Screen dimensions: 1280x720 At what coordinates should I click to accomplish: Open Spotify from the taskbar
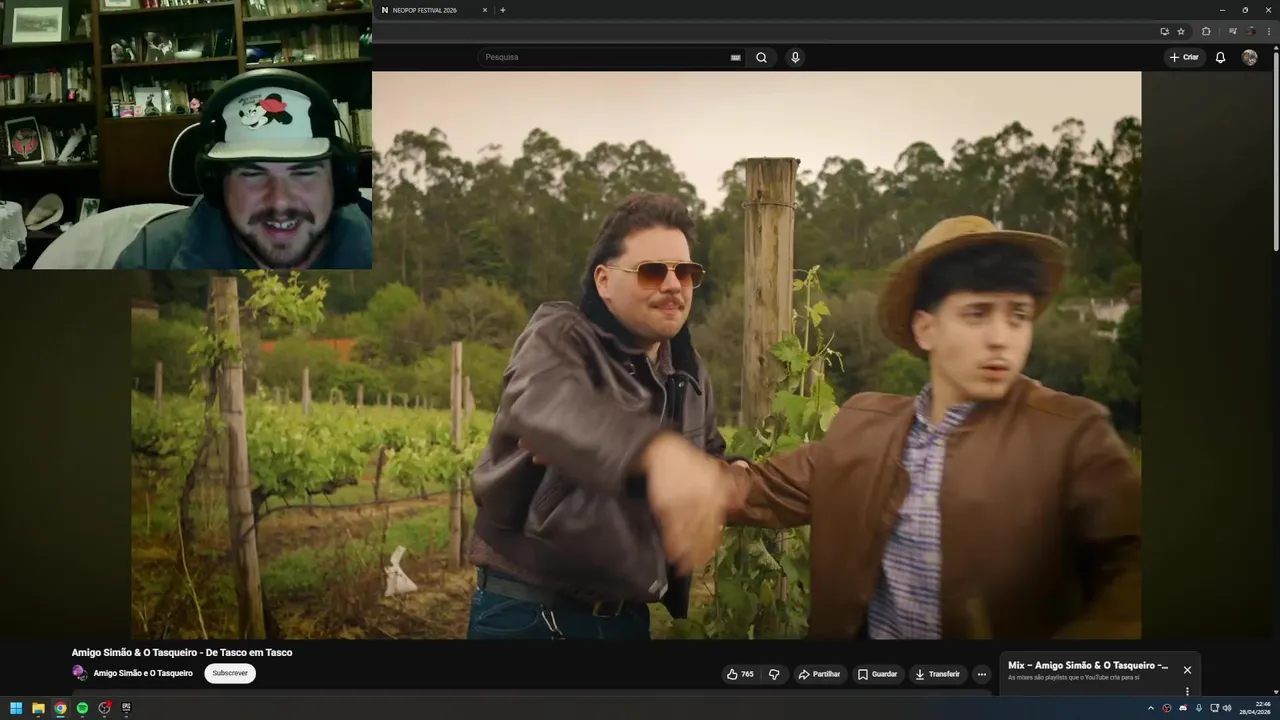82,708
